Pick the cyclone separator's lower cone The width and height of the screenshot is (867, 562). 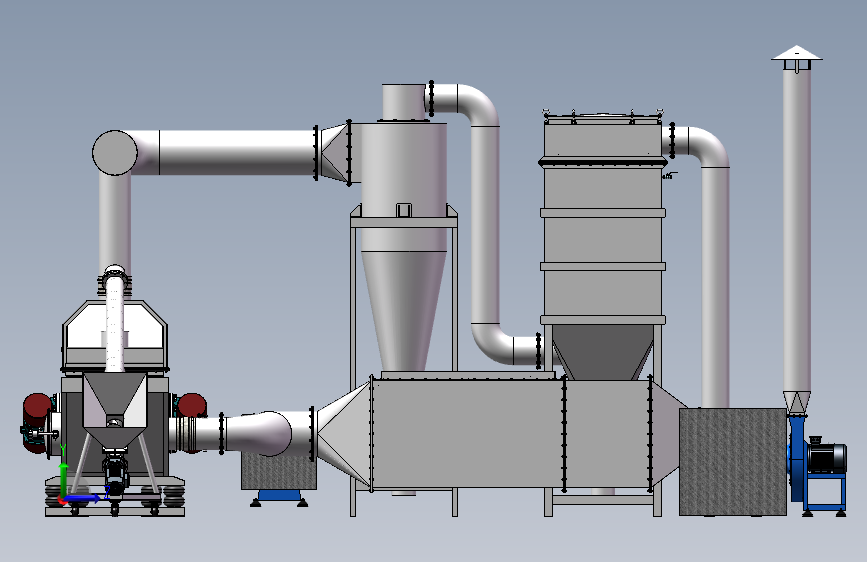(404, 311)
